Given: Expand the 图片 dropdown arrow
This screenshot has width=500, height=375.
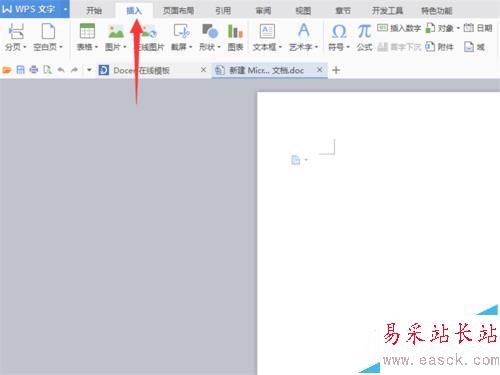Looking at the screenshot, I should tap(125, 47).
